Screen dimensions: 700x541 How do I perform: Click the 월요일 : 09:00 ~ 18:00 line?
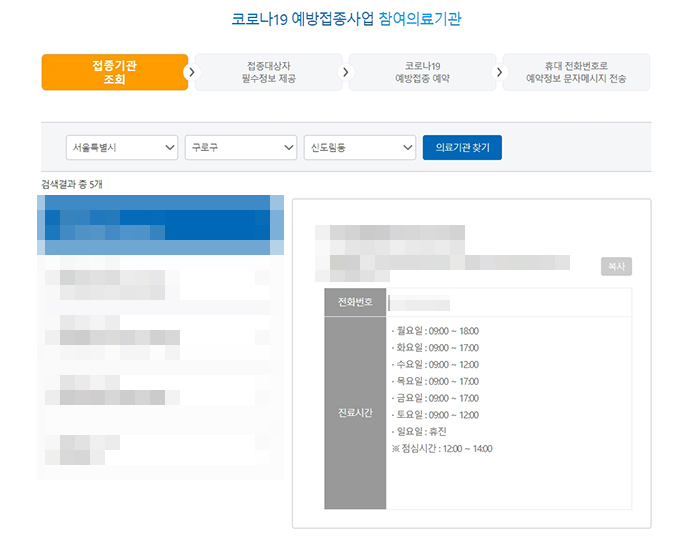(435, 331)
